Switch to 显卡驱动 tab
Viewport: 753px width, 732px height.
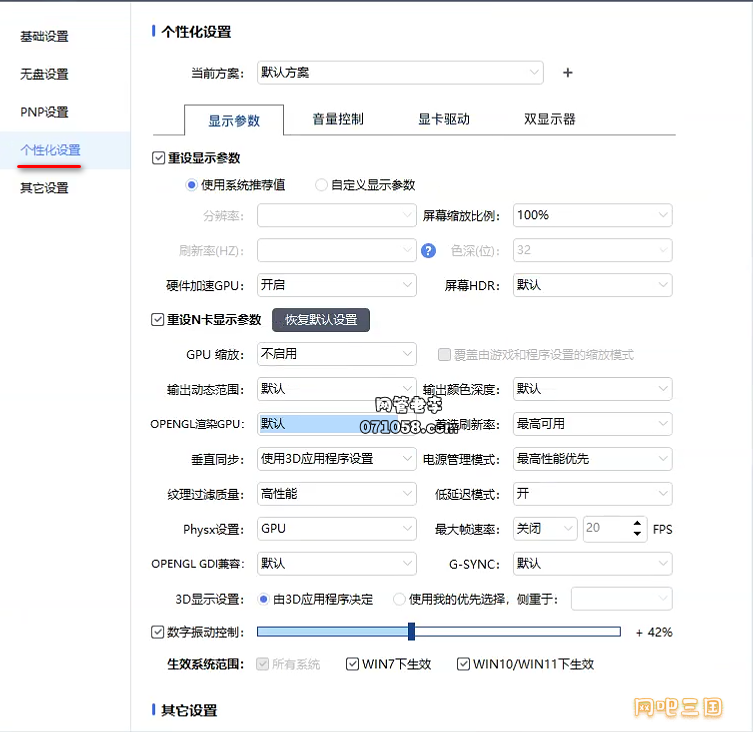[x=444, y=120]
